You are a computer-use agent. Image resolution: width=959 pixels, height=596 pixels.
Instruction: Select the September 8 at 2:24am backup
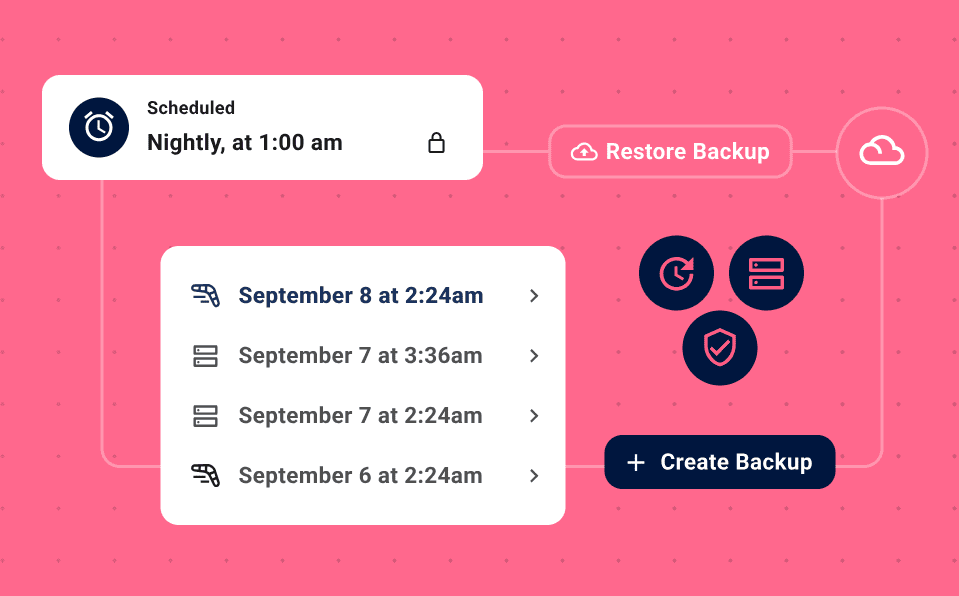pyautogui.click(x=363, y=296)
